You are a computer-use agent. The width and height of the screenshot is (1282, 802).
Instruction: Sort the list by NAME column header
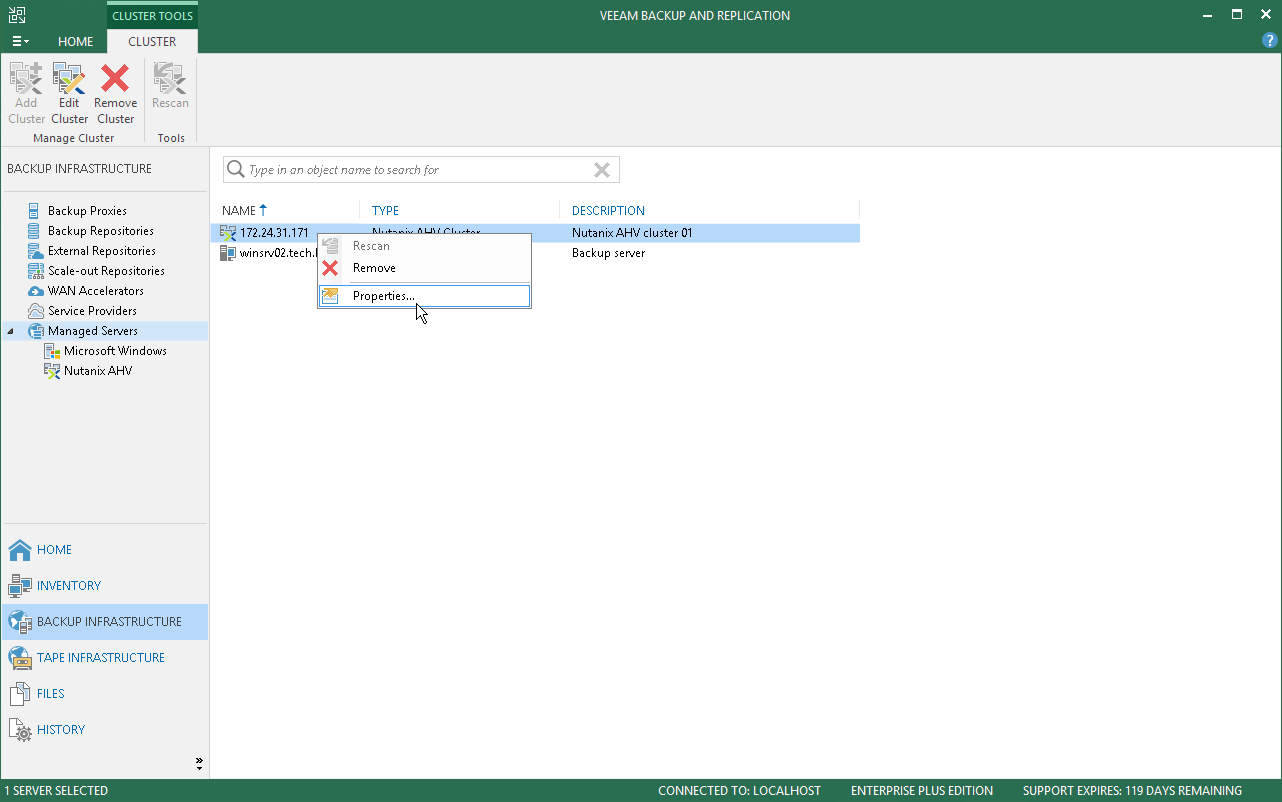(x=239, y=211)
